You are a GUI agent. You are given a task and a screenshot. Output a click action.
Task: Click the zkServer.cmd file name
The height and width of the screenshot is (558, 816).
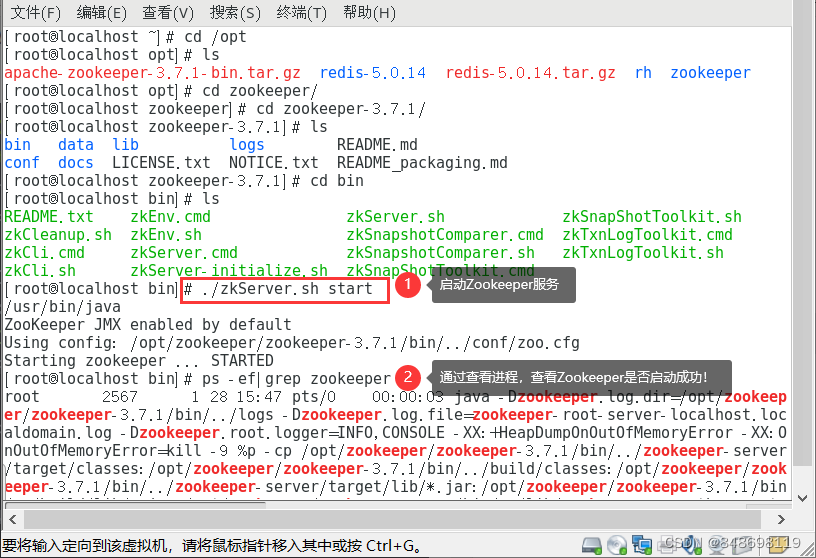click(184, 253)
